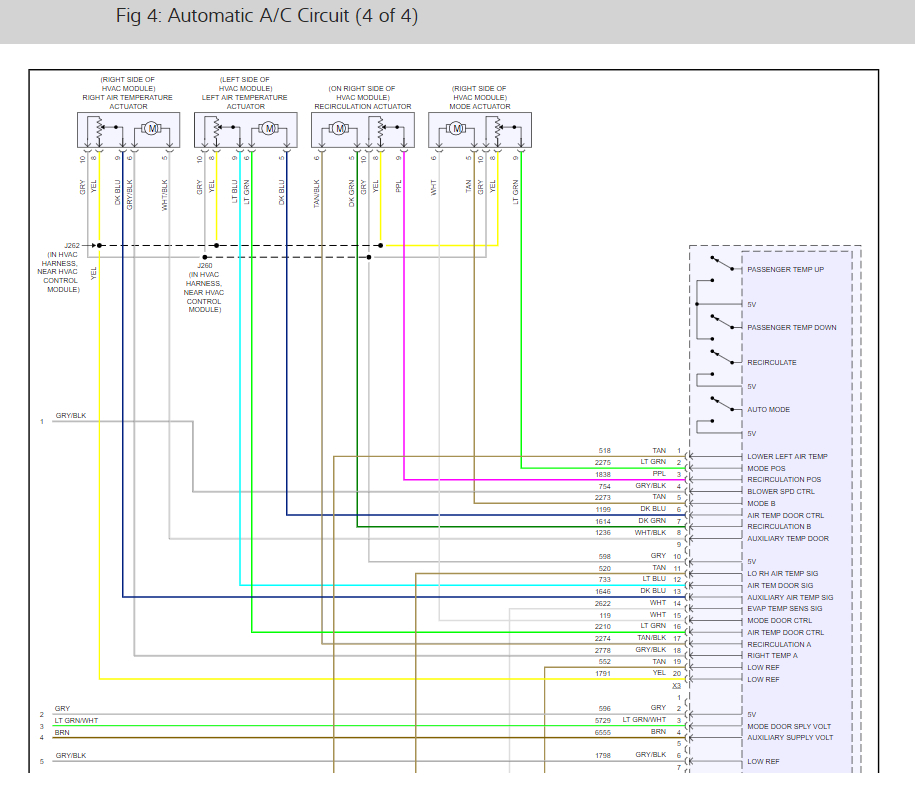Image resolution: width=915 pixels, height=793 pixels.
Task: Select the Auto Mode switch symbol
Action: coord(722,404)
